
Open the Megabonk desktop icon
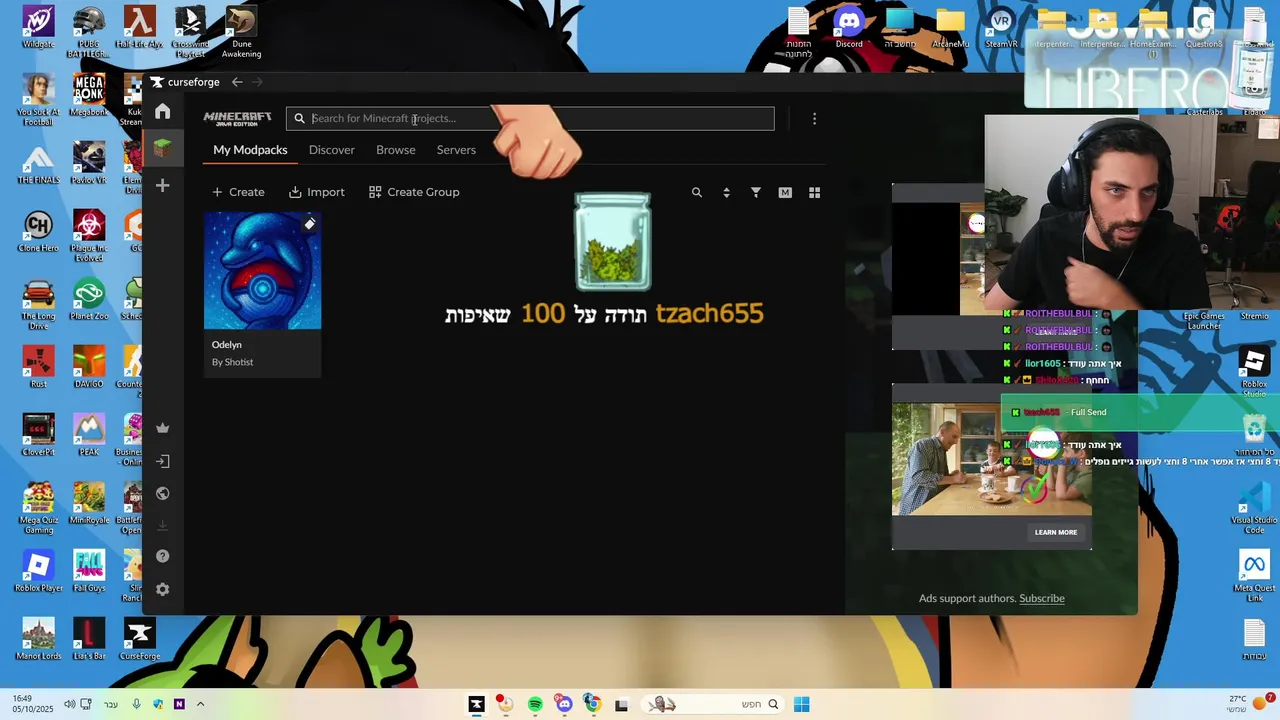point(88,96)
